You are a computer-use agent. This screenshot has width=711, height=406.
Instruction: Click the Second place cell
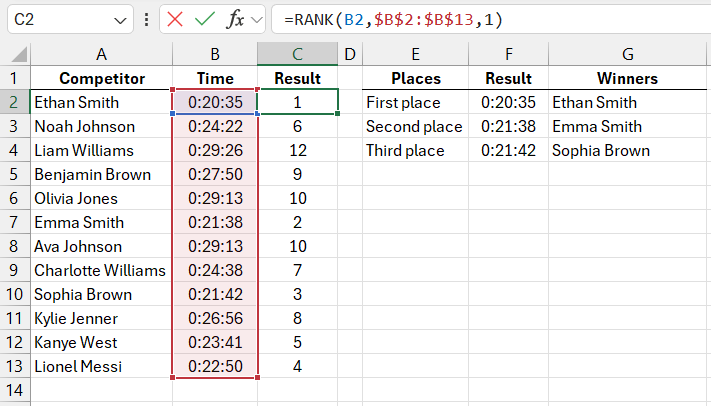[x=415, y=126]
